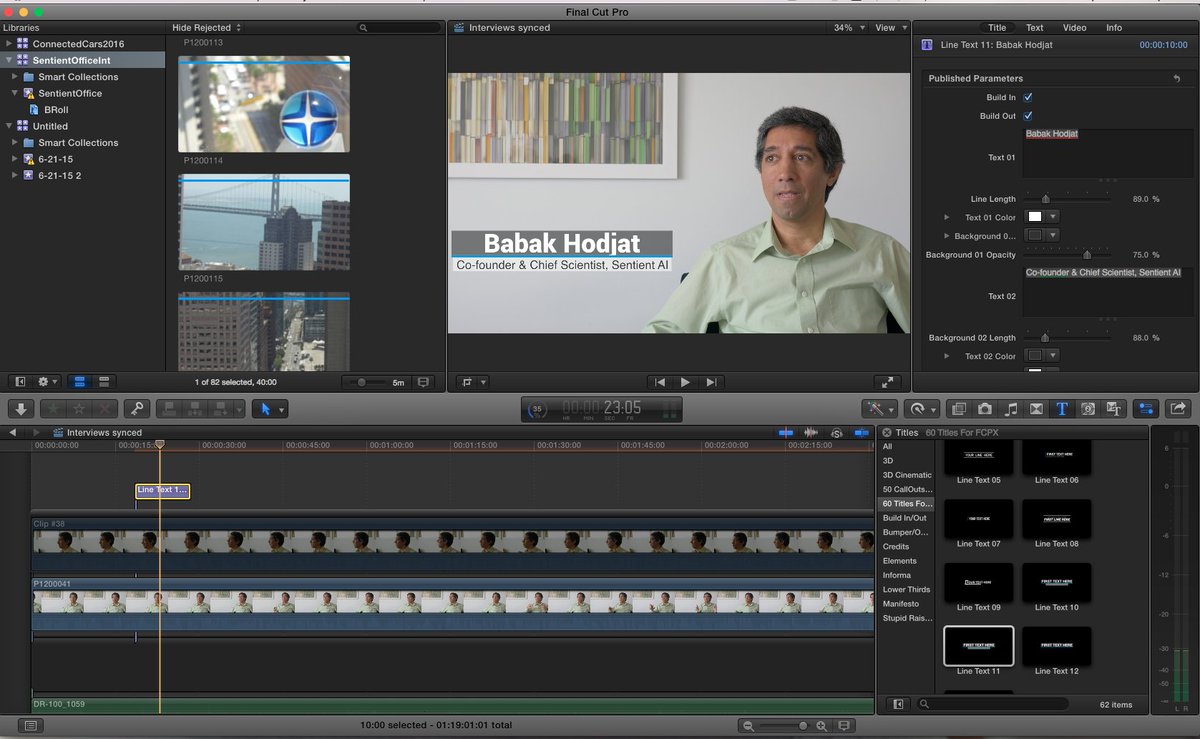This screenshot has height=739, width=1200.
Task: Toggle audio skimming waveform button
Action: 811,433
